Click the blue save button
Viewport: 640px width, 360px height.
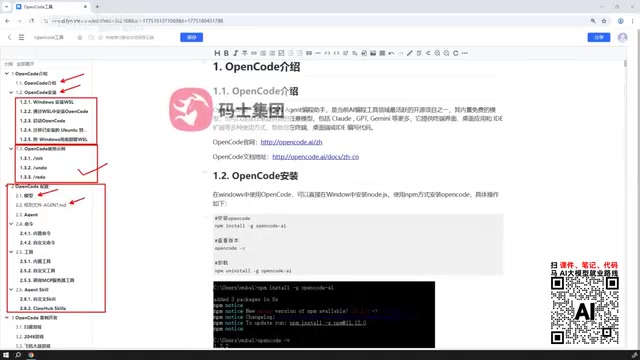click(x=191, y=37)
